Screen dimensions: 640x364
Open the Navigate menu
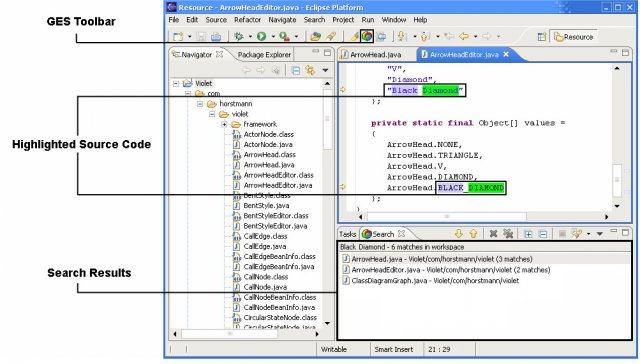tap(282, 20)
